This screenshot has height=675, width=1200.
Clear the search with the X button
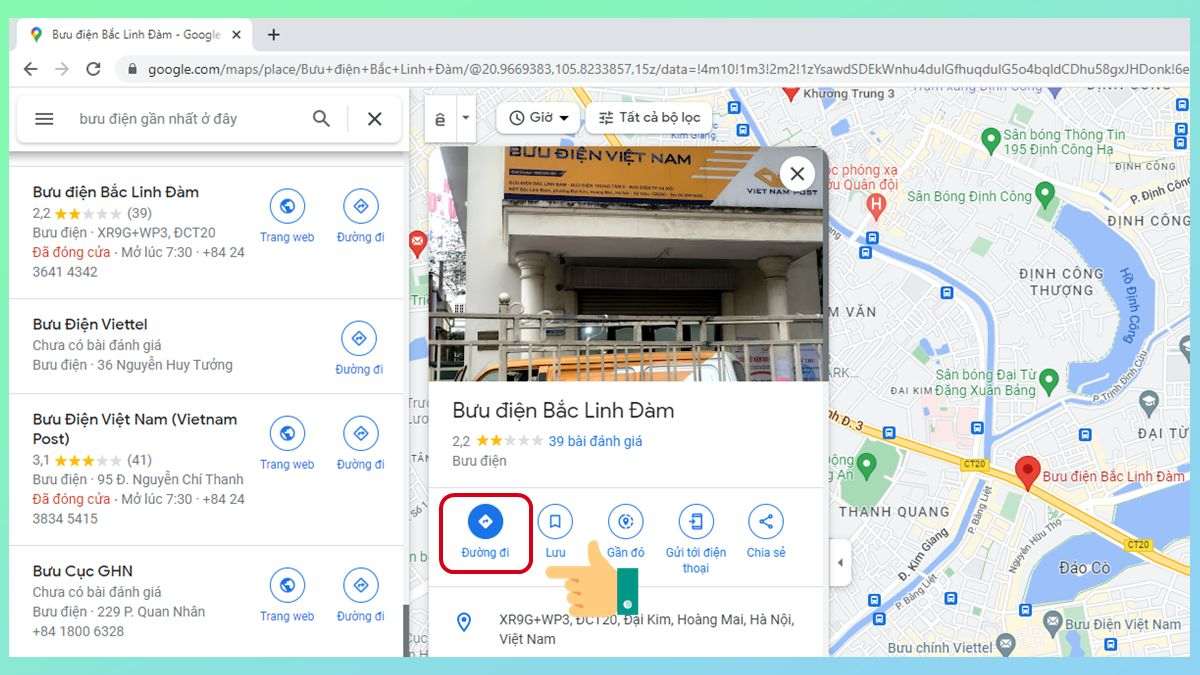(374, 119)
